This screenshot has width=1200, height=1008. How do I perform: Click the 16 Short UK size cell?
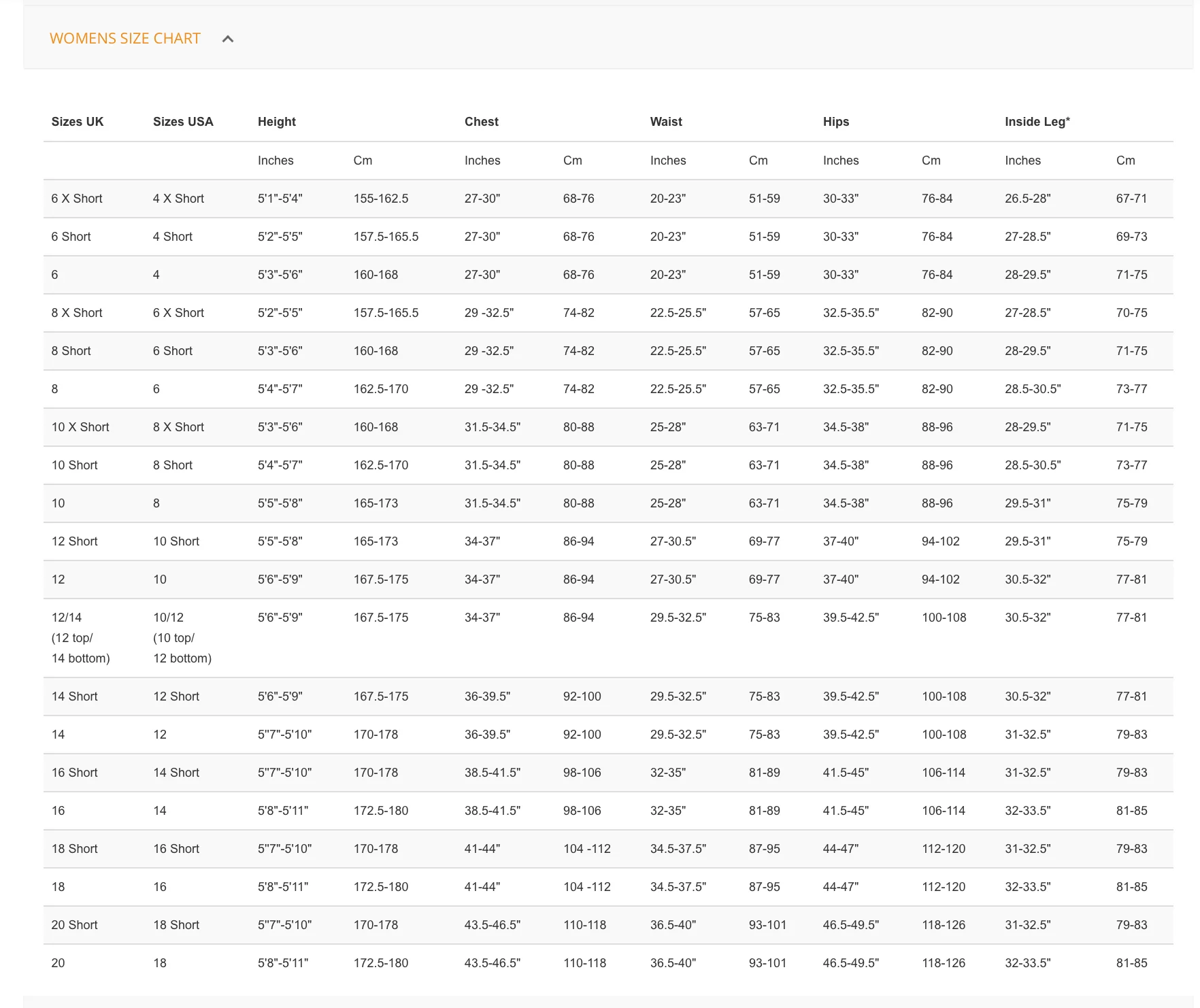(74, 773)
